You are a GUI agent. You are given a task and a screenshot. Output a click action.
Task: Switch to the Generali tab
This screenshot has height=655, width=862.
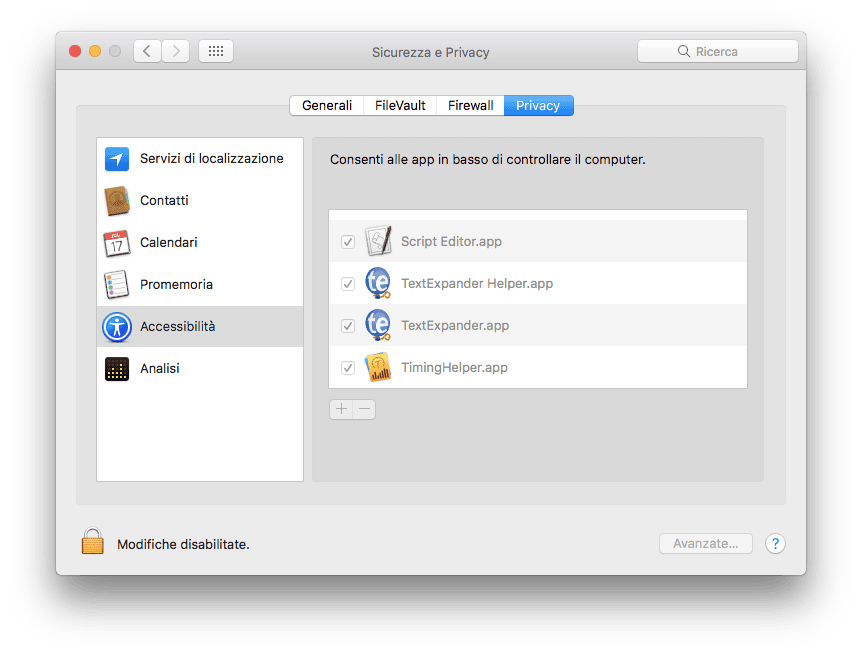point(327,106)
